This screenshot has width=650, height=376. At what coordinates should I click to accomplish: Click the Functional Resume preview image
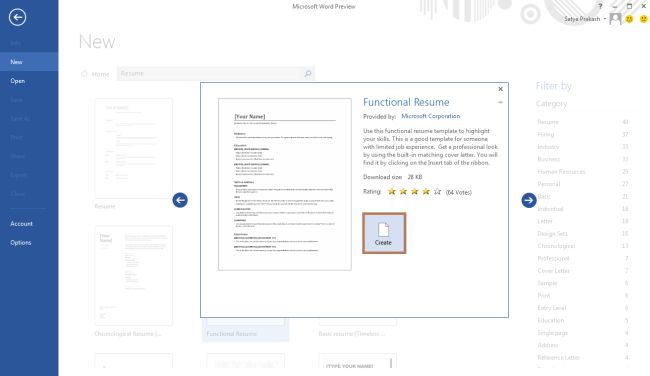click(x=285, y=184)
